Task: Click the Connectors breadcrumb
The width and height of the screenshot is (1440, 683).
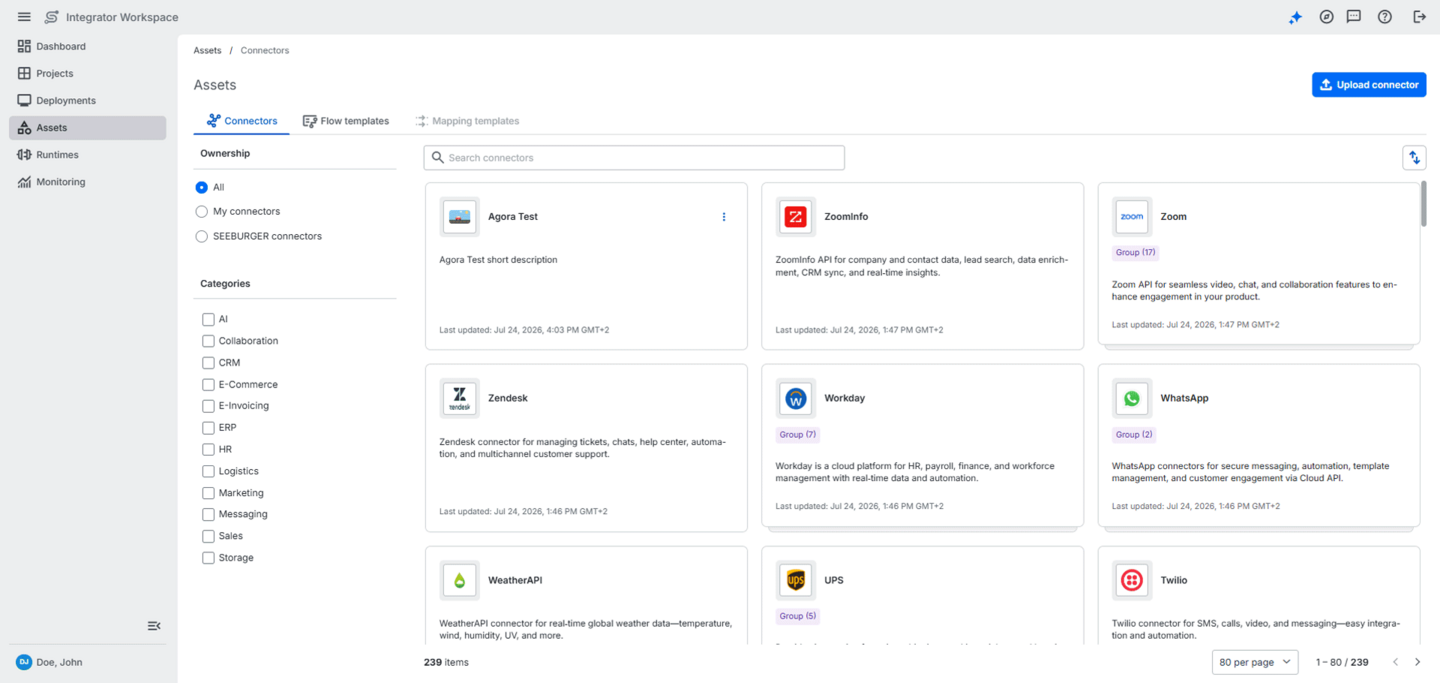Action: click(x=265, y=50)
